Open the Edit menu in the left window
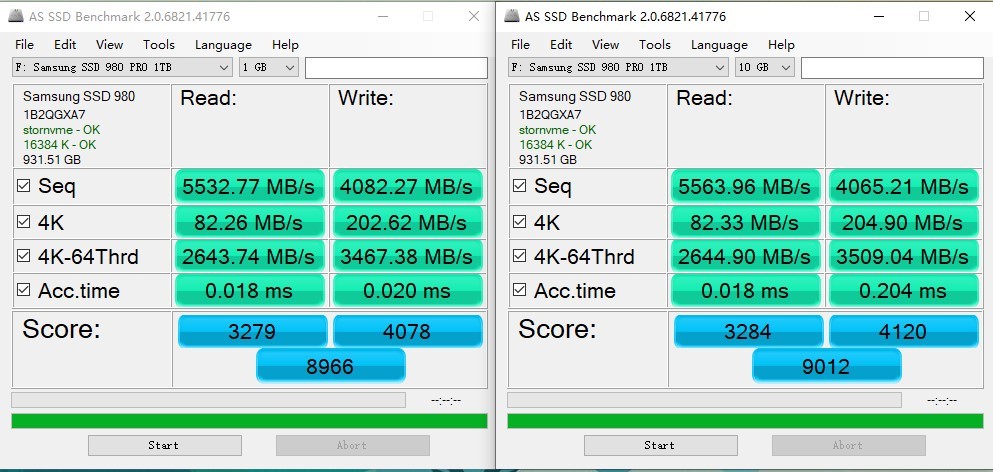This screenshot has height=472, width=993. pos(65,44)
